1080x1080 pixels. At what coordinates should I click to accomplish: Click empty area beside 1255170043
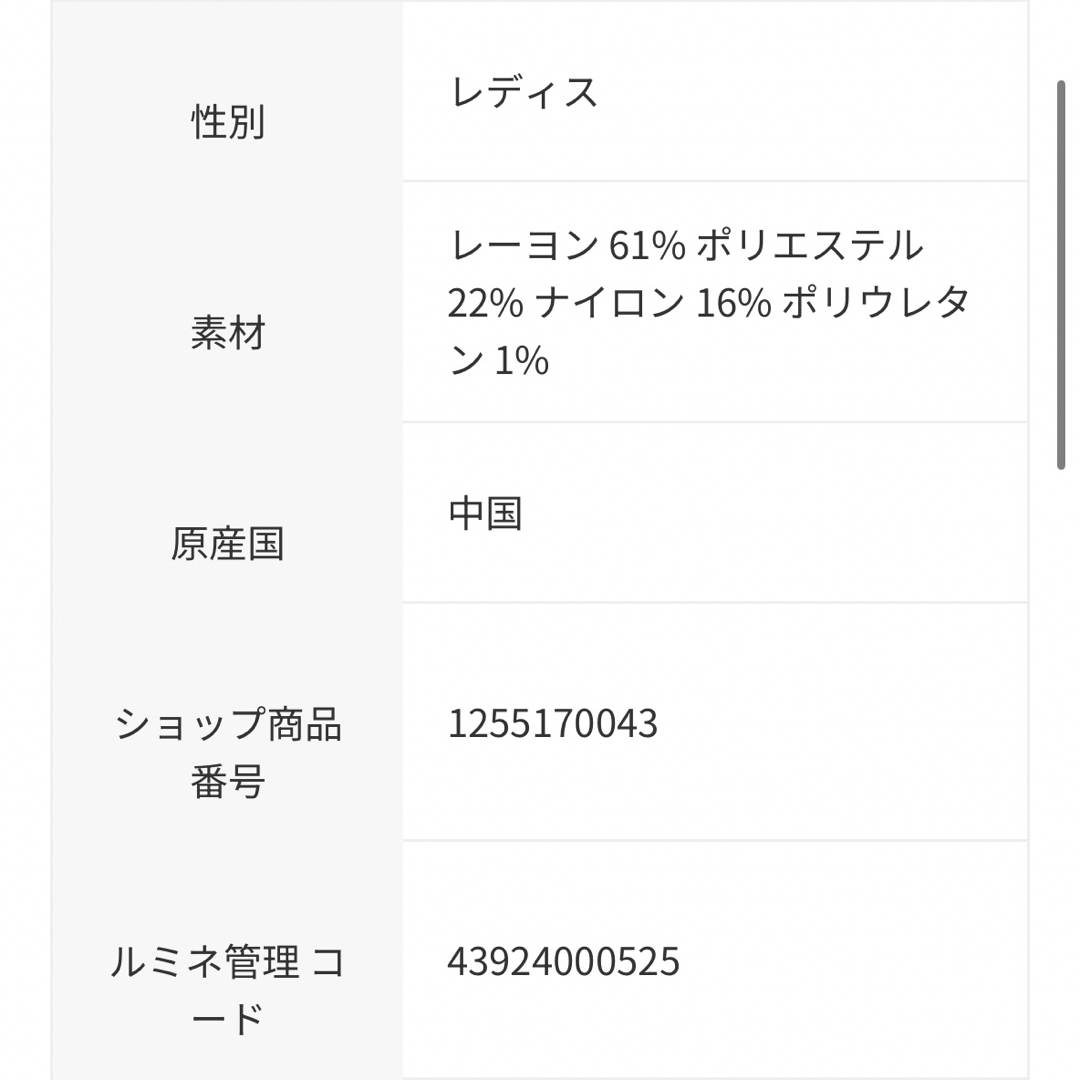[x=840, y=724]
